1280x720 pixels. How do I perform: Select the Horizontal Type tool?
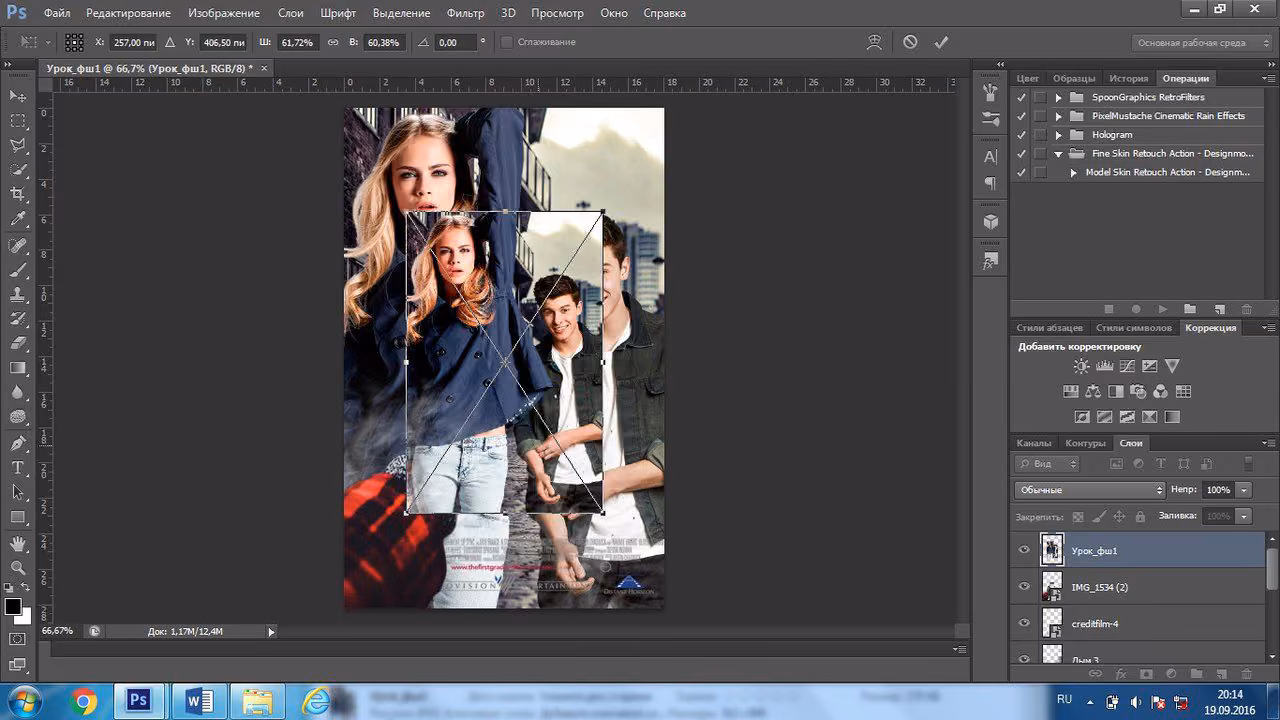coord(18,468)
